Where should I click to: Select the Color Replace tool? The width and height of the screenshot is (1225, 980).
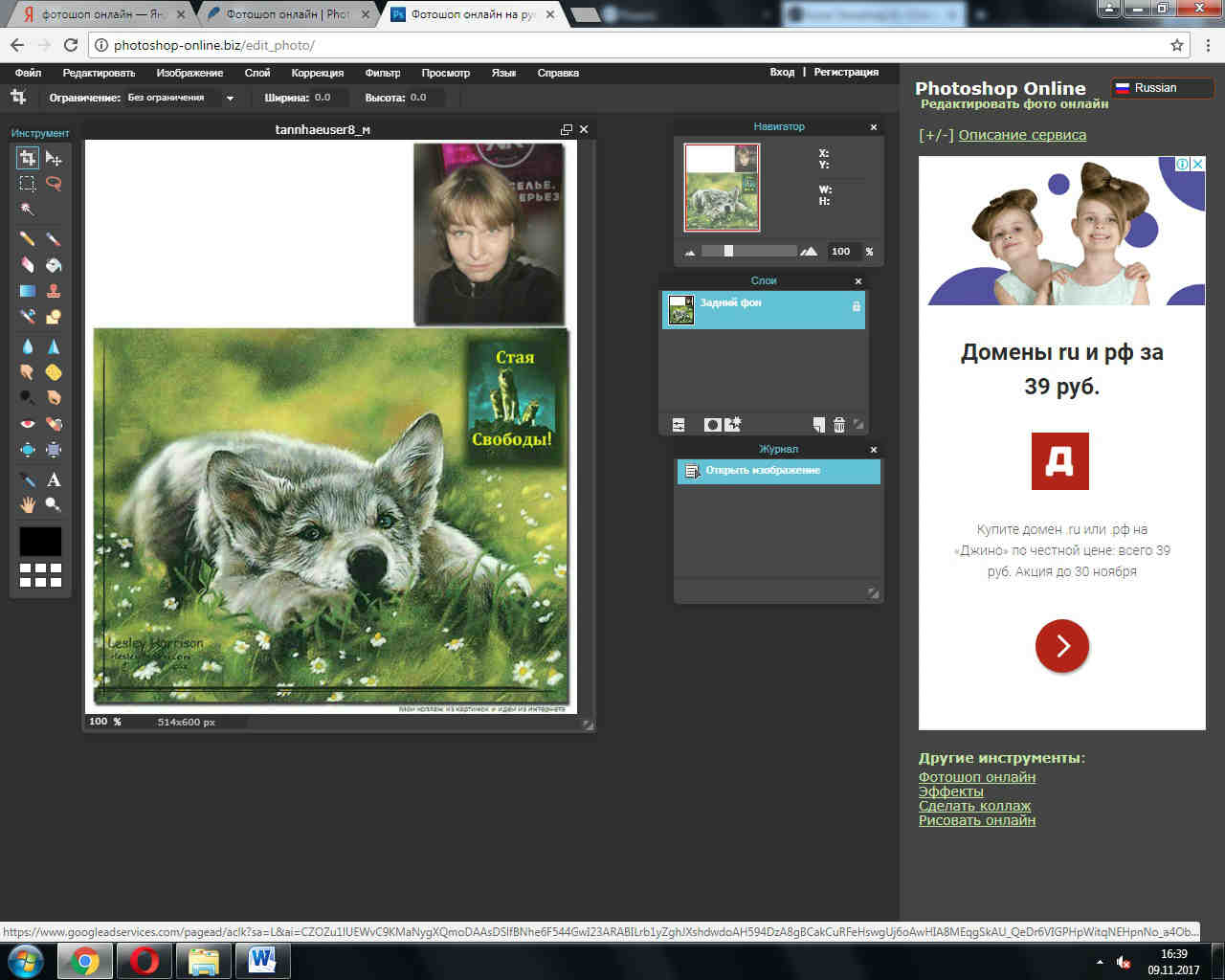[x=28, y=317]
